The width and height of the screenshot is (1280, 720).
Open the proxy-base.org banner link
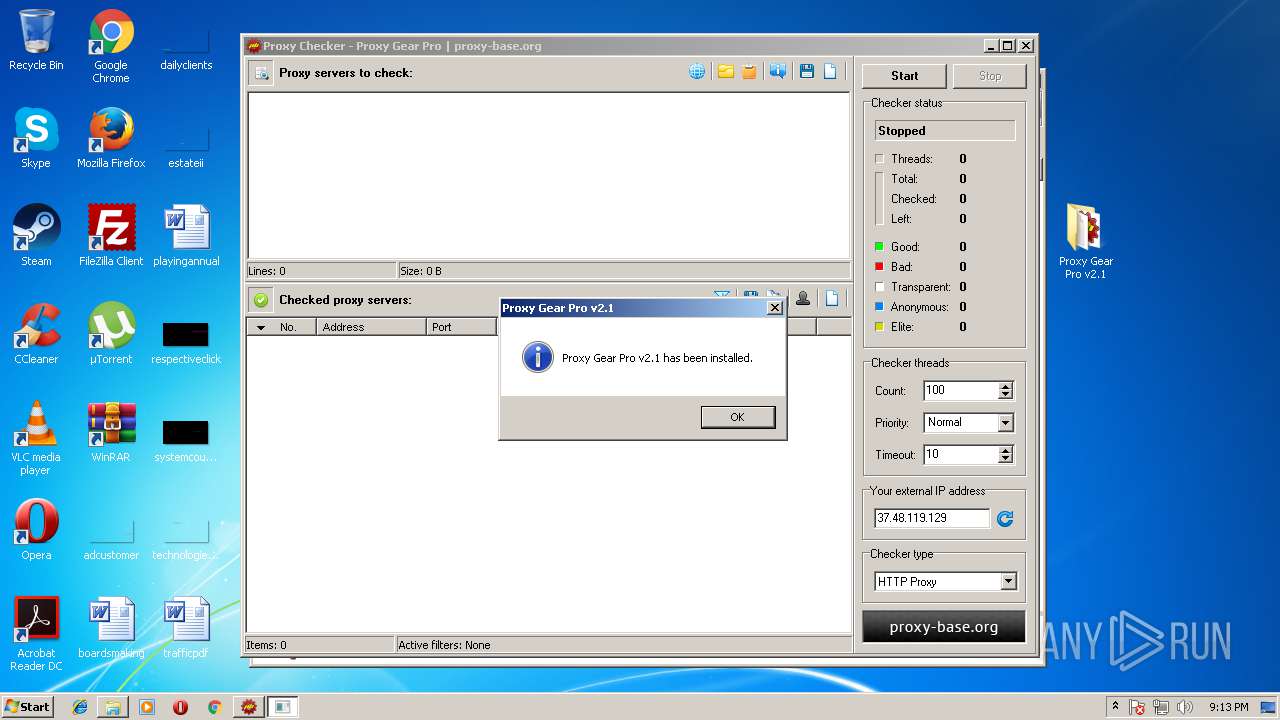pyautogui.click(x=944, y=627)
